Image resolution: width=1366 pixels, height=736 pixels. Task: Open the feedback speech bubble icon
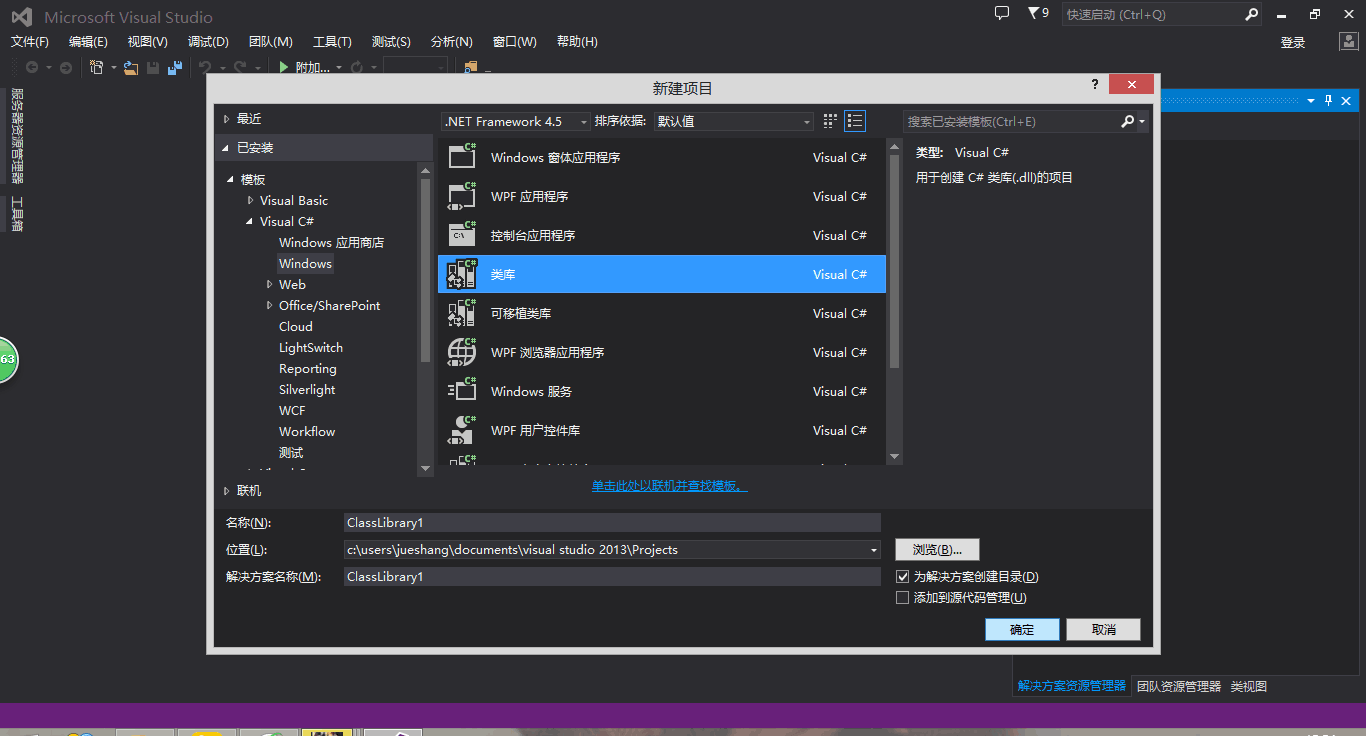[1002, 13]
